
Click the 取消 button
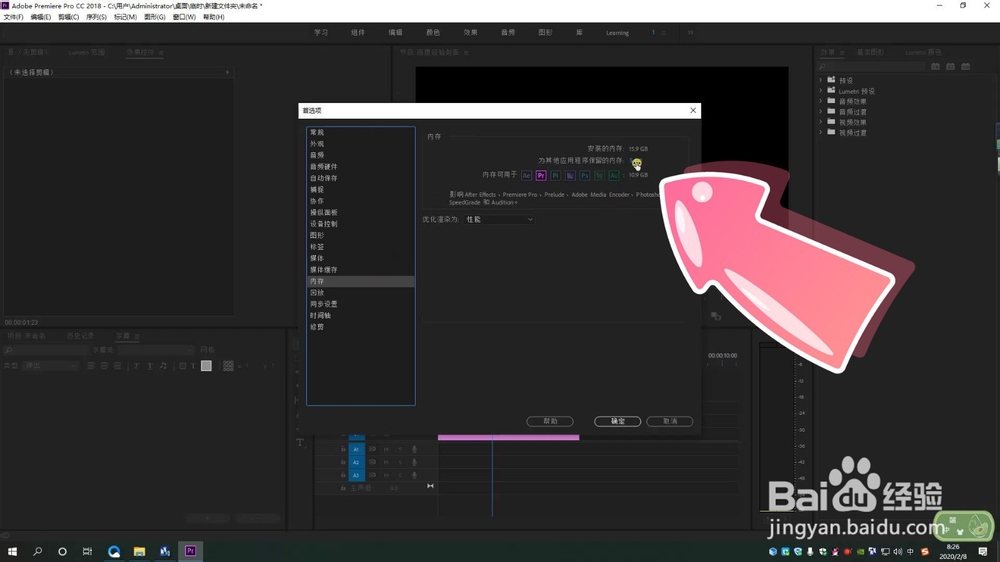coord(670,421)
